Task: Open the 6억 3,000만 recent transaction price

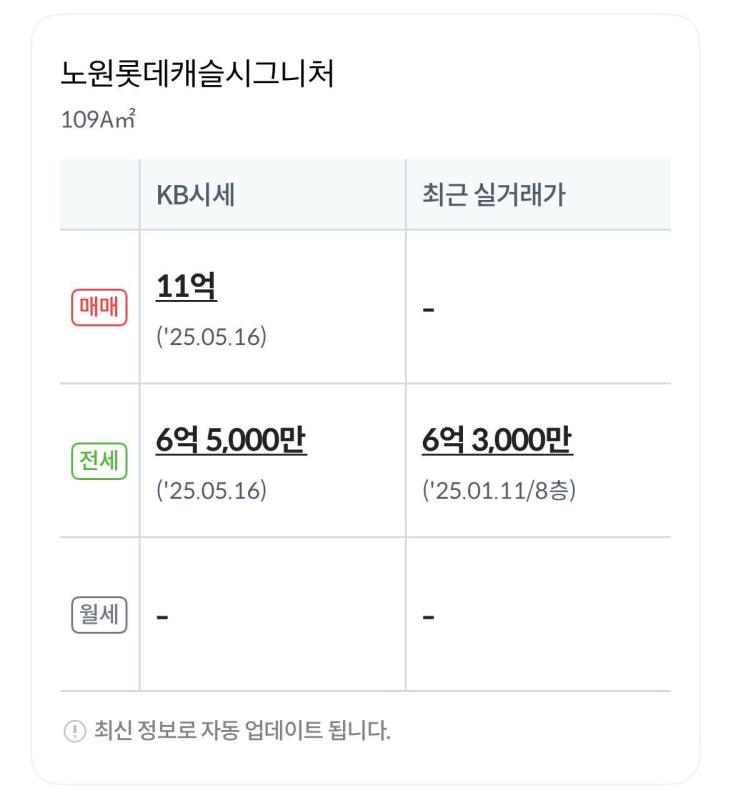Action: [497, 440]
